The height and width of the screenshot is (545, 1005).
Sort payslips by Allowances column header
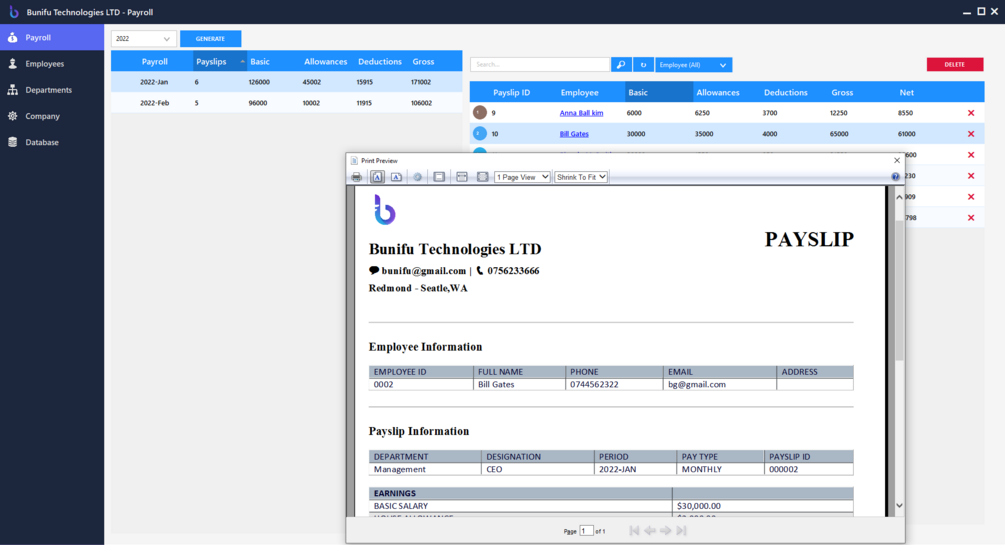(718, 92)
